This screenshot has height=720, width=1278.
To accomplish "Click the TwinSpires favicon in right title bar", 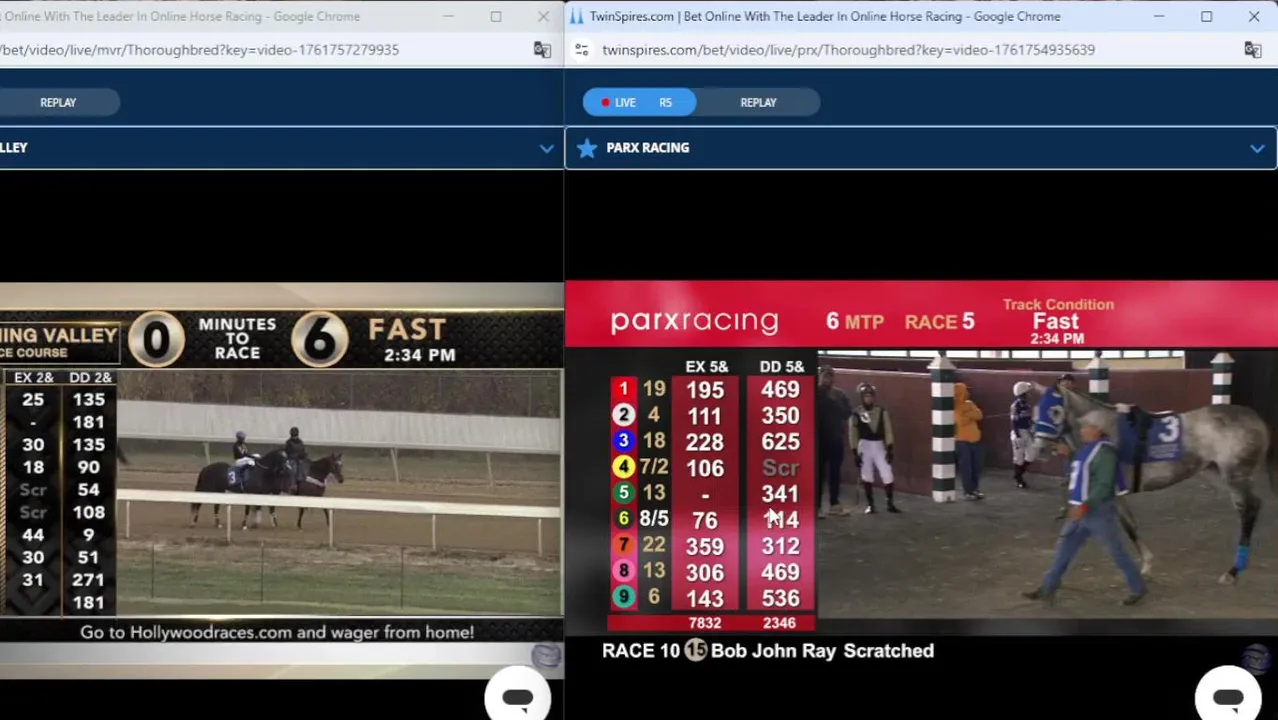I will click(x=576, y=16).
